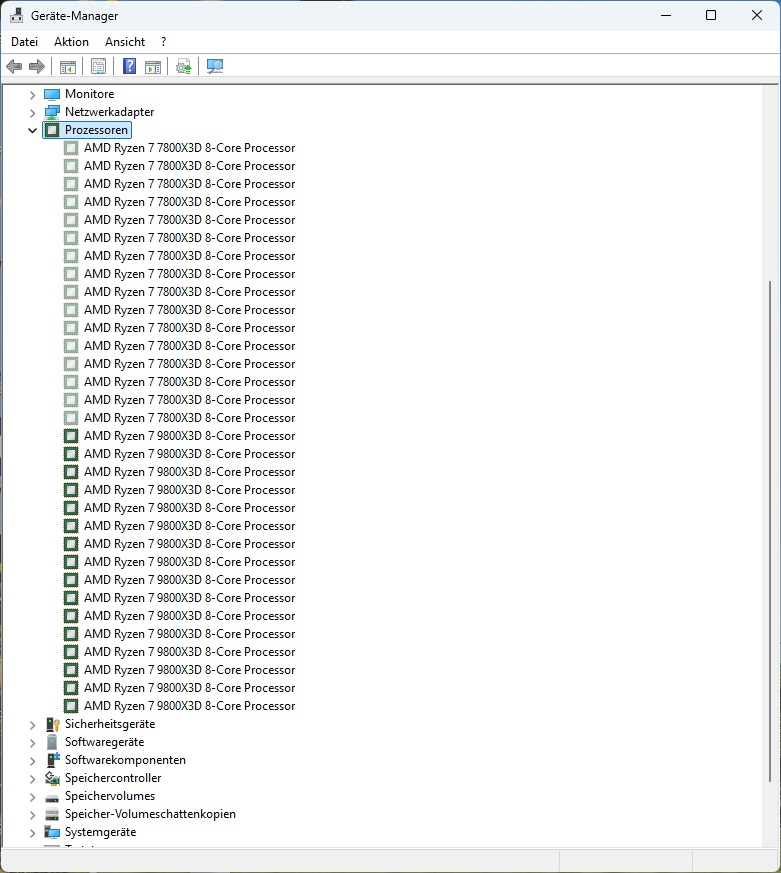
Task: Click the Sicherheitsgeräte key icon
Action: tap(52, 724)
